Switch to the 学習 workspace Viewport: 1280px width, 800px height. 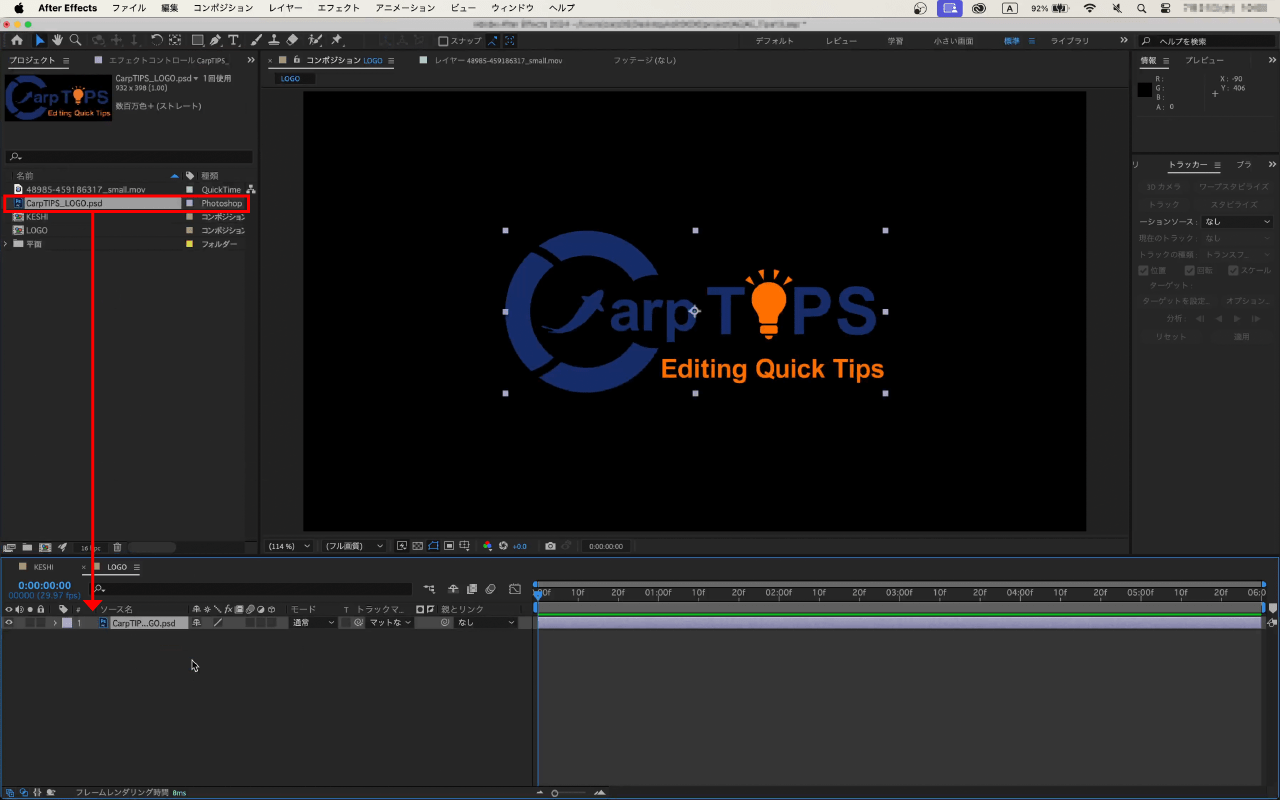pyautogui.click(x=895, y=41)
